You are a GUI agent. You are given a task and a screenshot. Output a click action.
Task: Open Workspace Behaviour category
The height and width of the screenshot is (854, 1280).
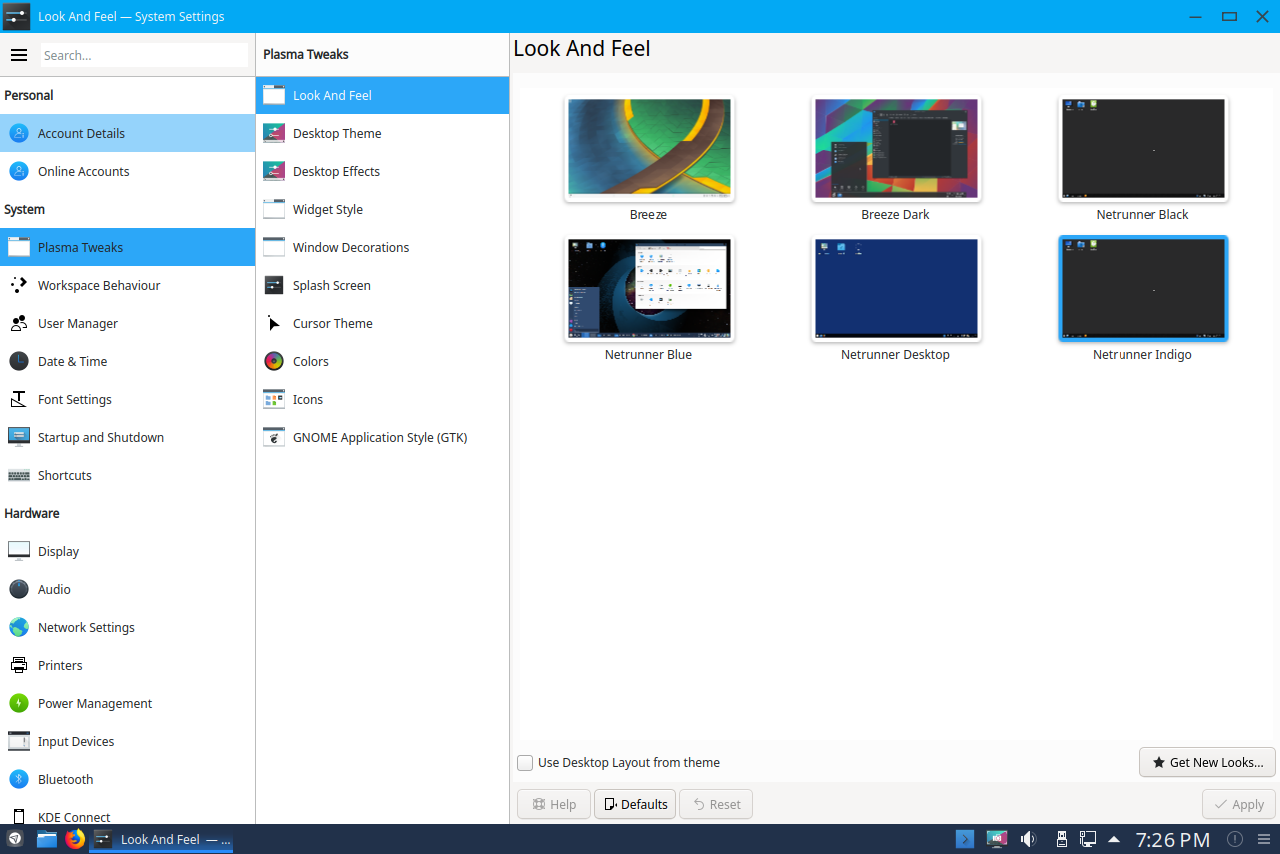99,285
